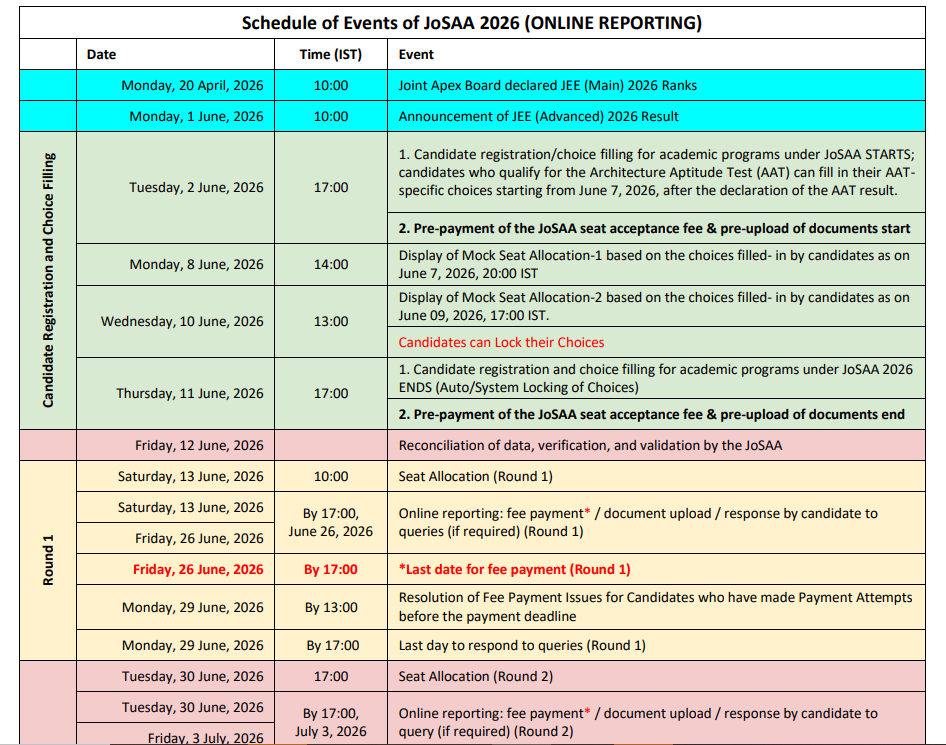Select the date 'Monday, 20 April, 2026'
The width and height of the screenshot is (946, 745).
click(x=192, y=86)
